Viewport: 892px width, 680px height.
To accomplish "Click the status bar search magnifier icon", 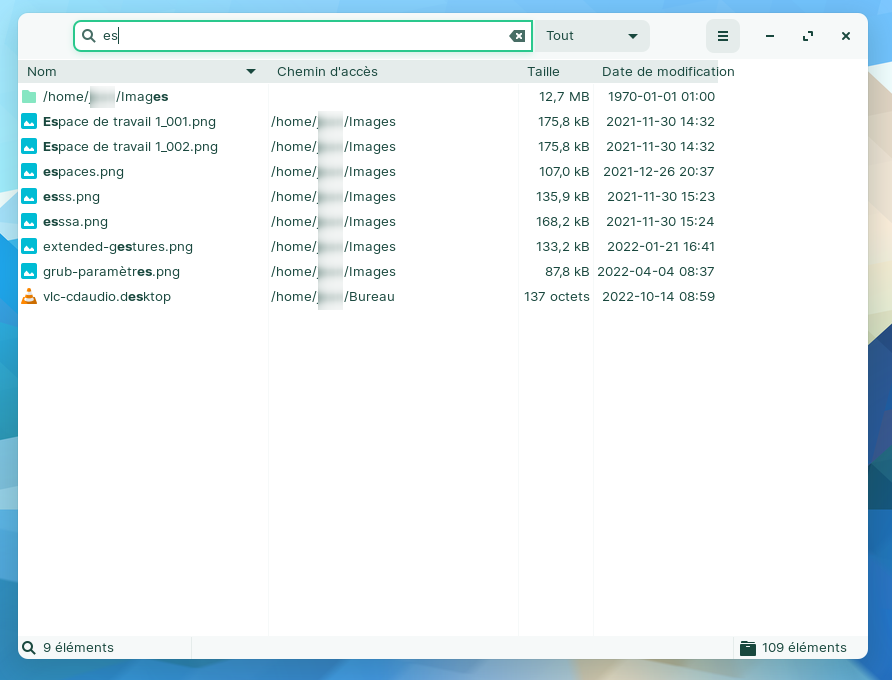I will tap(29, 648).
